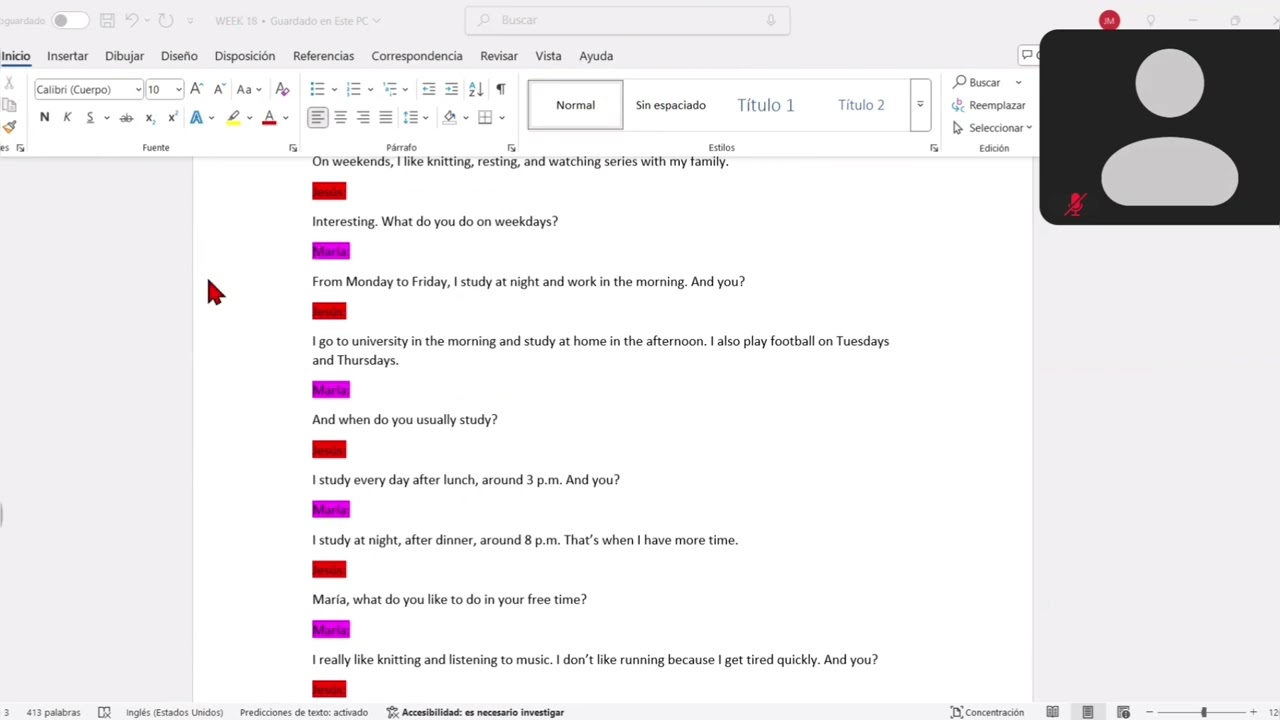Sort paragraphs alphabetically

pos(476,89)
